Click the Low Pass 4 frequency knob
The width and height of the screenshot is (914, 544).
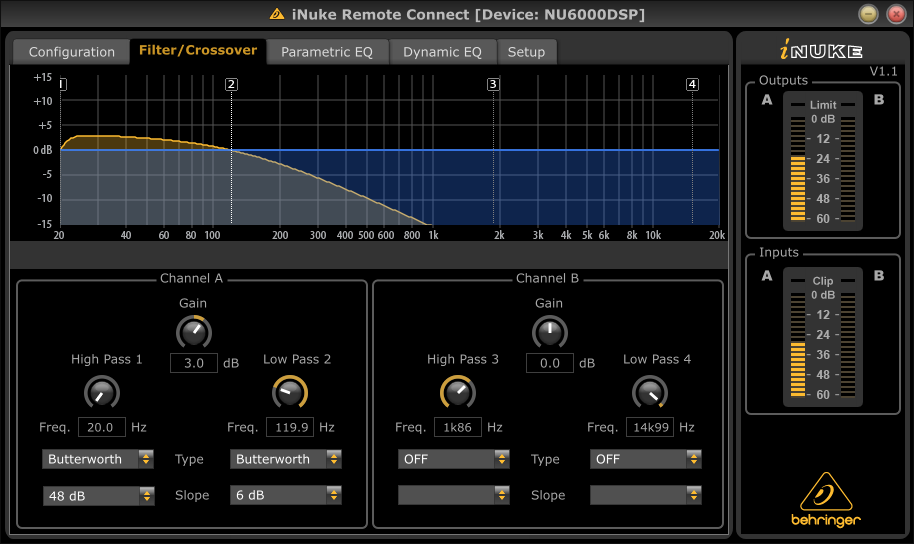click(x=650, y=393)
